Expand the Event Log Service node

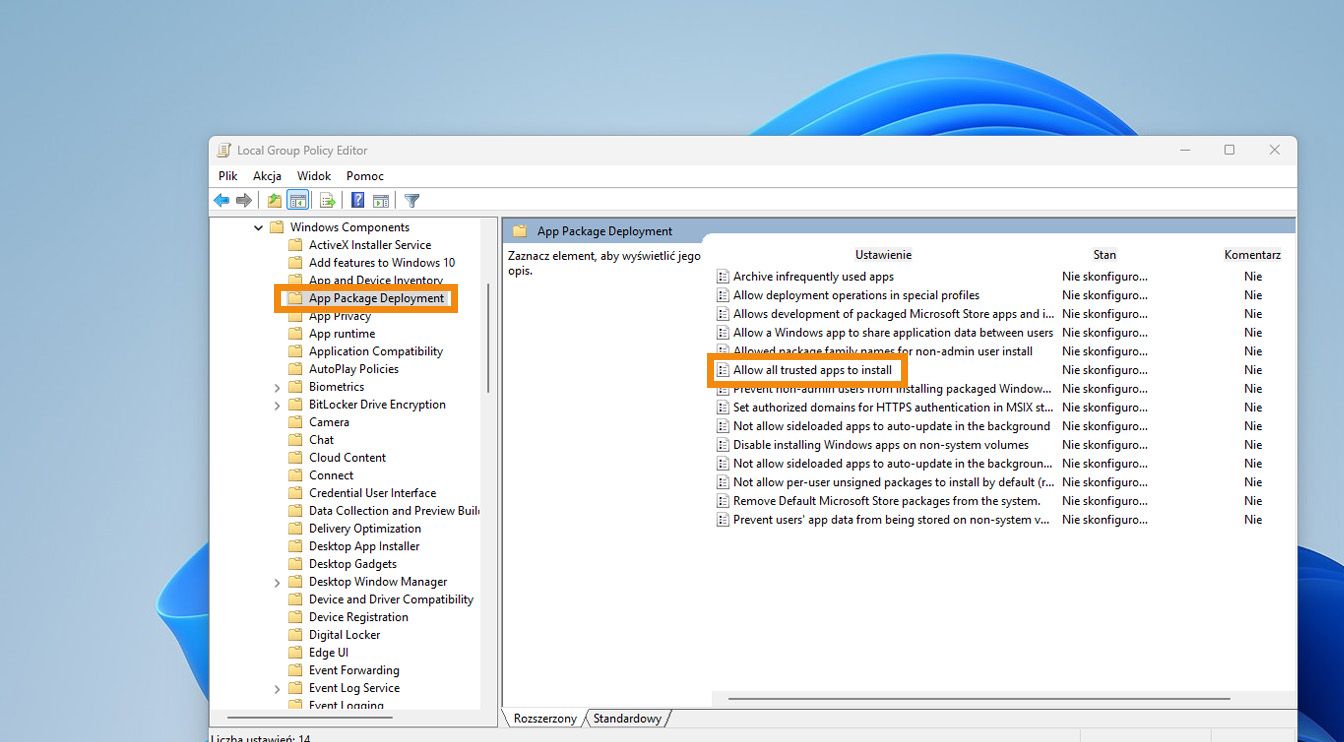coord(277,689)
